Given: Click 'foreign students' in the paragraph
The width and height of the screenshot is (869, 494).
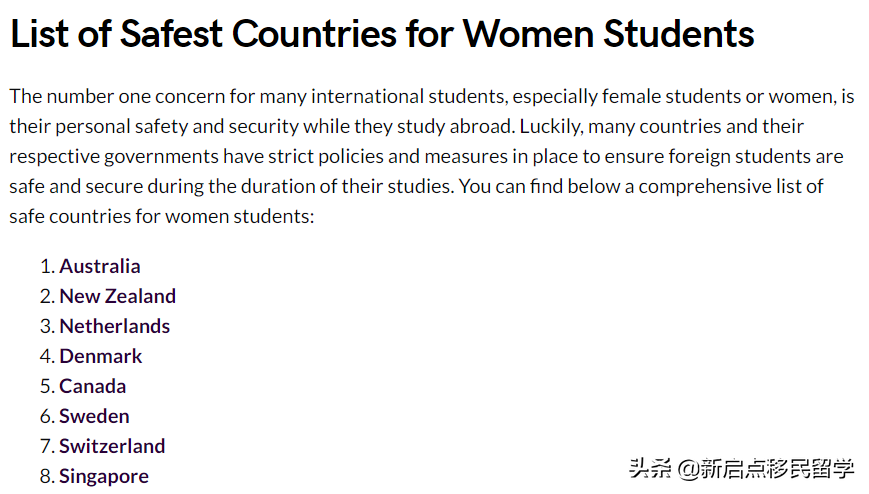Looking at the screenshot, I should (x=736, y=157).
